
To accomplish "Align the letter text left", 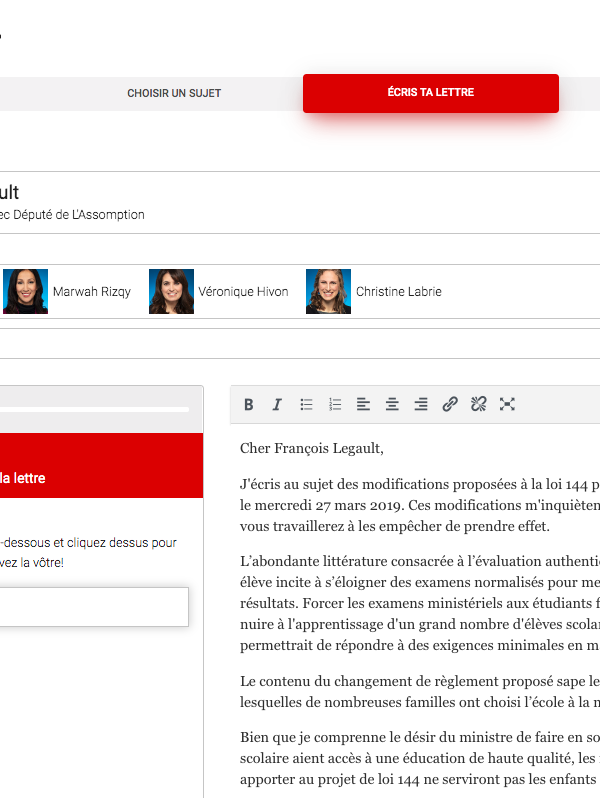I will (364, 404).
